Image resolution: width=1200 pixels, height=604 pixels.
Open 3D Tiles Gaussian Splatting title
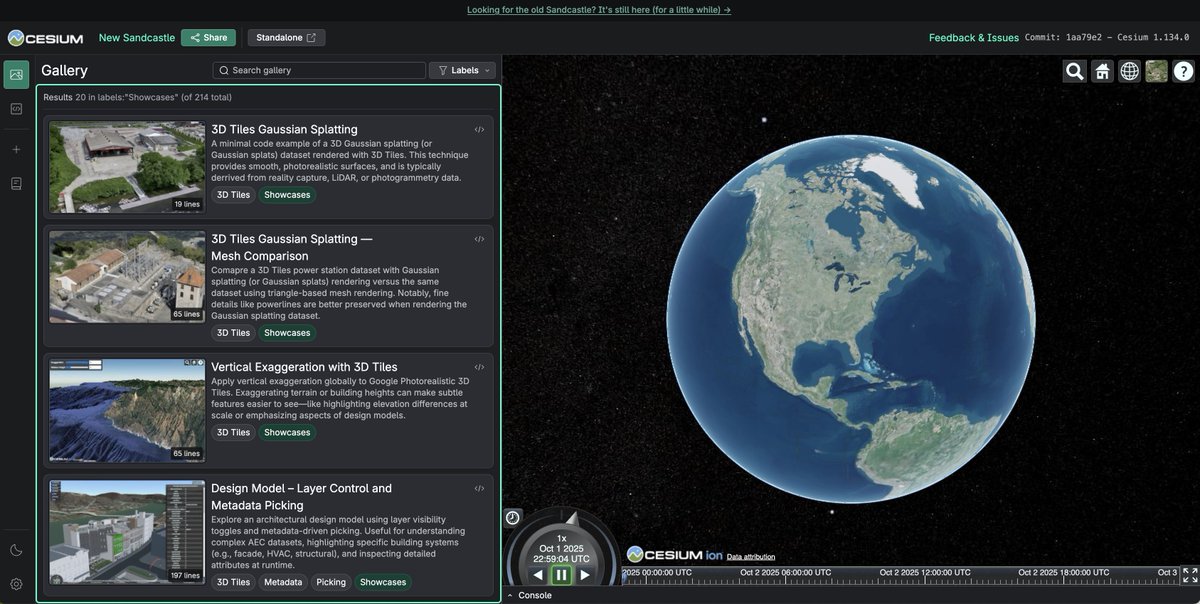coord(284,129)
